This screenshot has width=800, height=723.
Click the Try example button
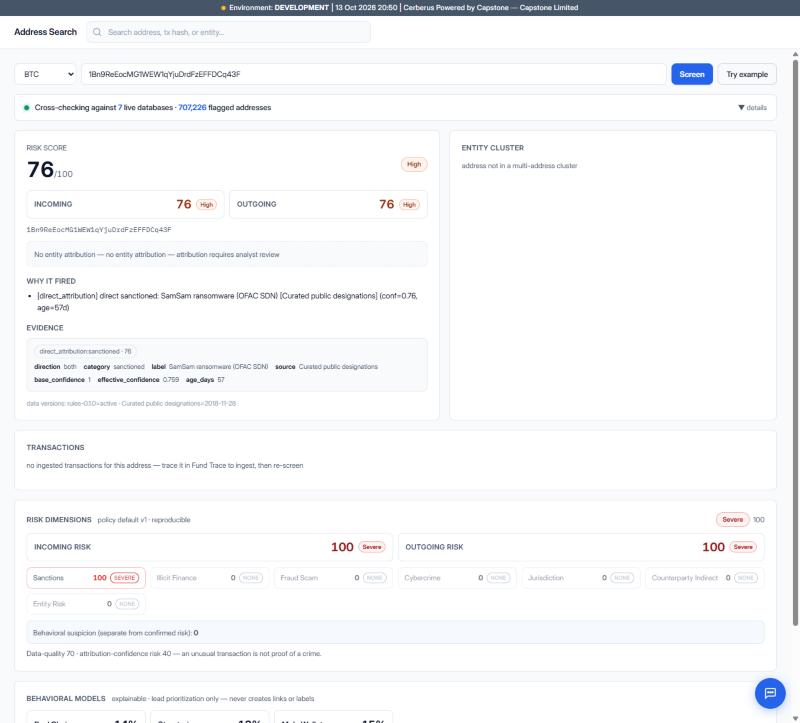(x=747, y=74)
